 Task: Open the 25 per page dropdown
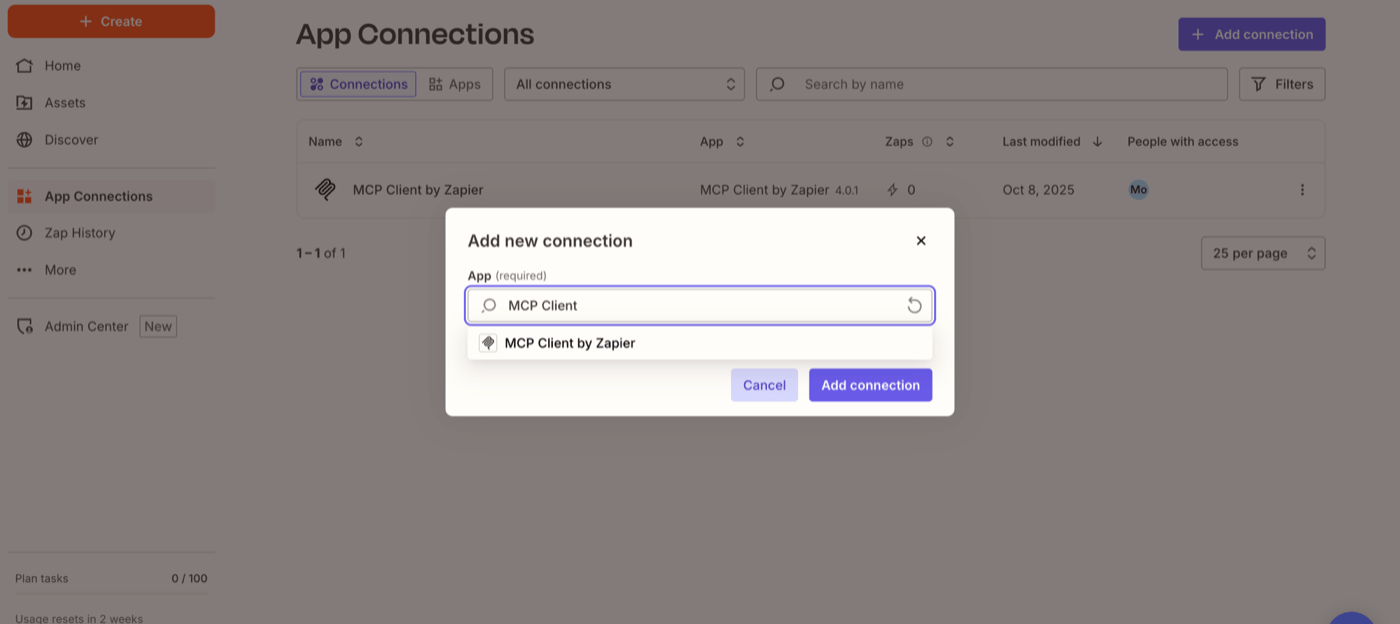[x=1262, y=253]
